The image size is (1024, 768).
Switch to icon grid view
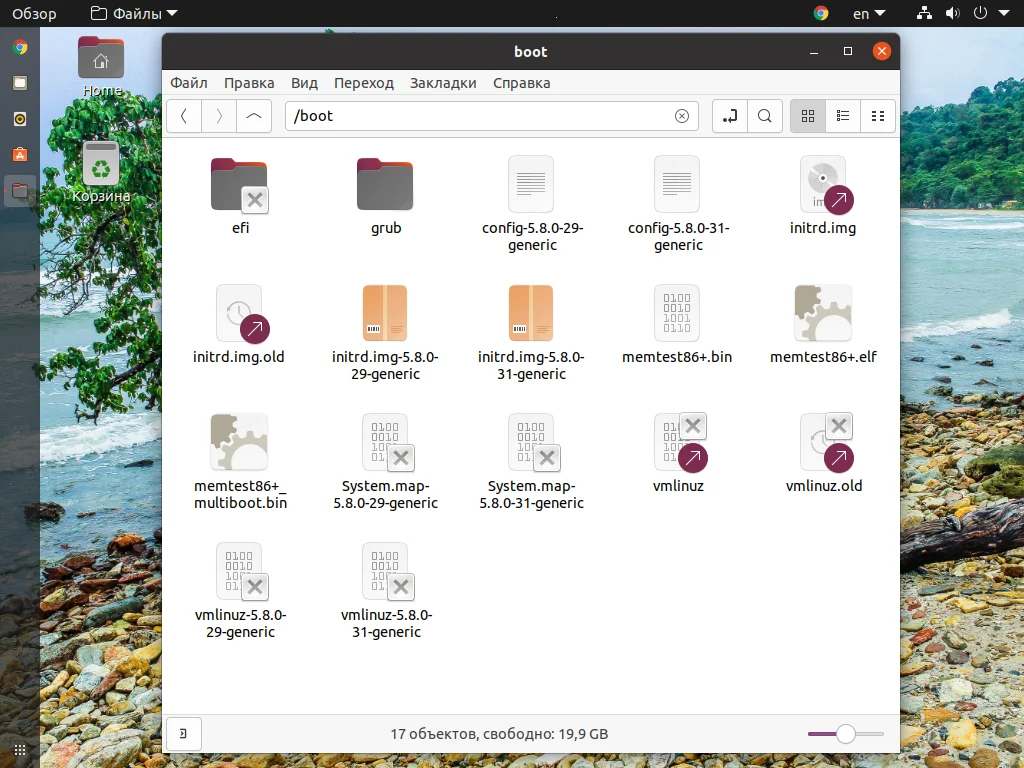808,116
